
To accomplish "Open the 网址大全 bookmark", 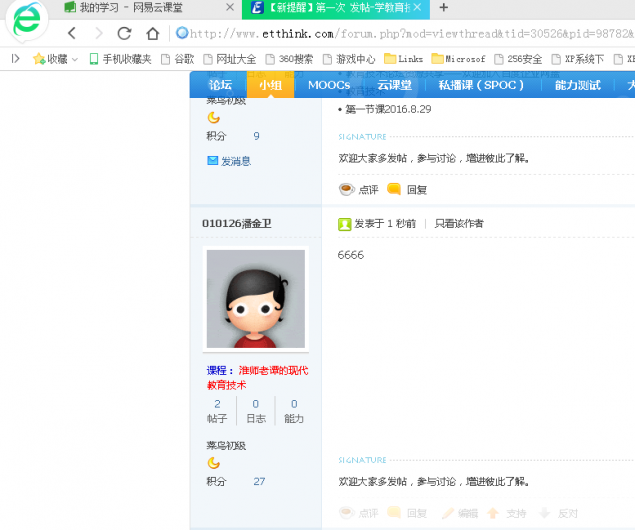I will pos(230,59).
